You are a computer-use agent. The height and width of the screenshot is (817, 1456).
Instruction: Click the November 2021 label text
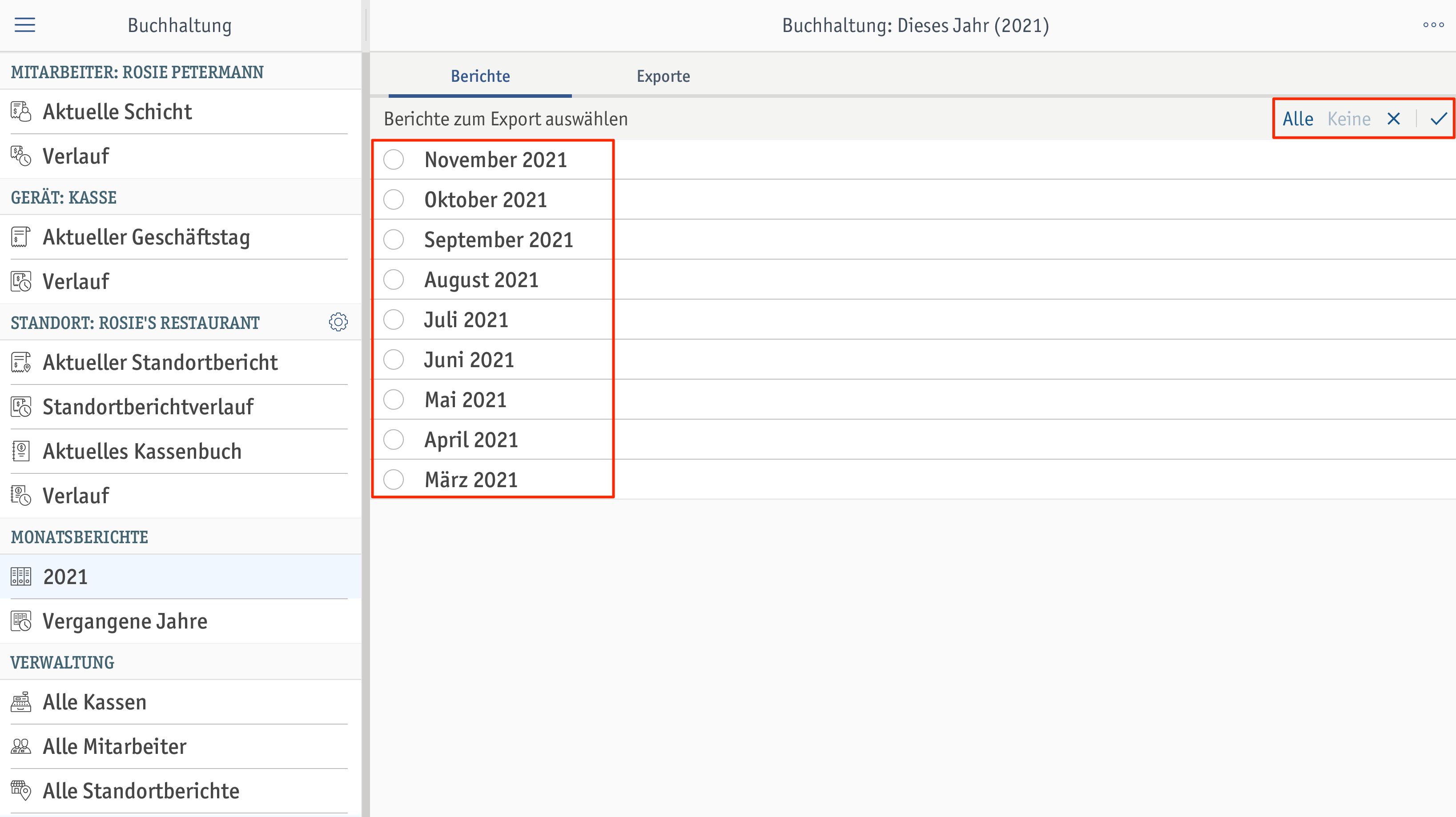click(496, 160)
